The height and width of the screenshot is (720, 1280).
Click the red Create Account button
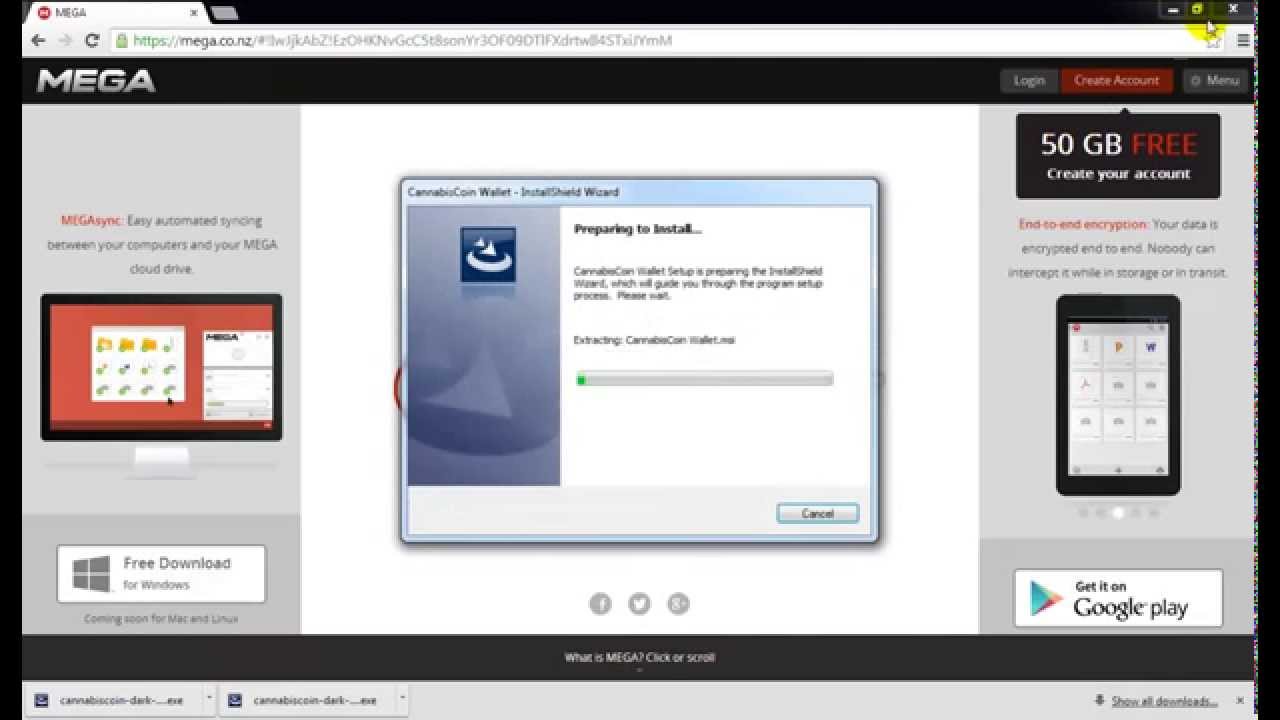point(1116,81)
